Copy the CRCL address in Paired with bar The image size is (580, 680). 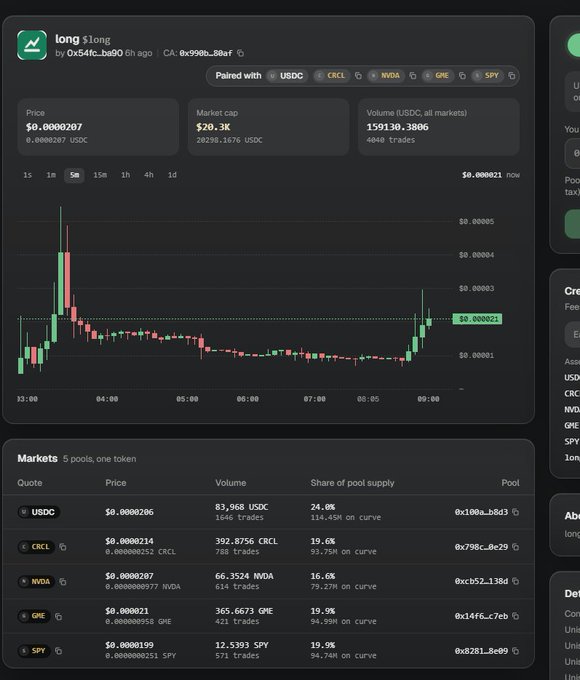click(x=358, y=75)
